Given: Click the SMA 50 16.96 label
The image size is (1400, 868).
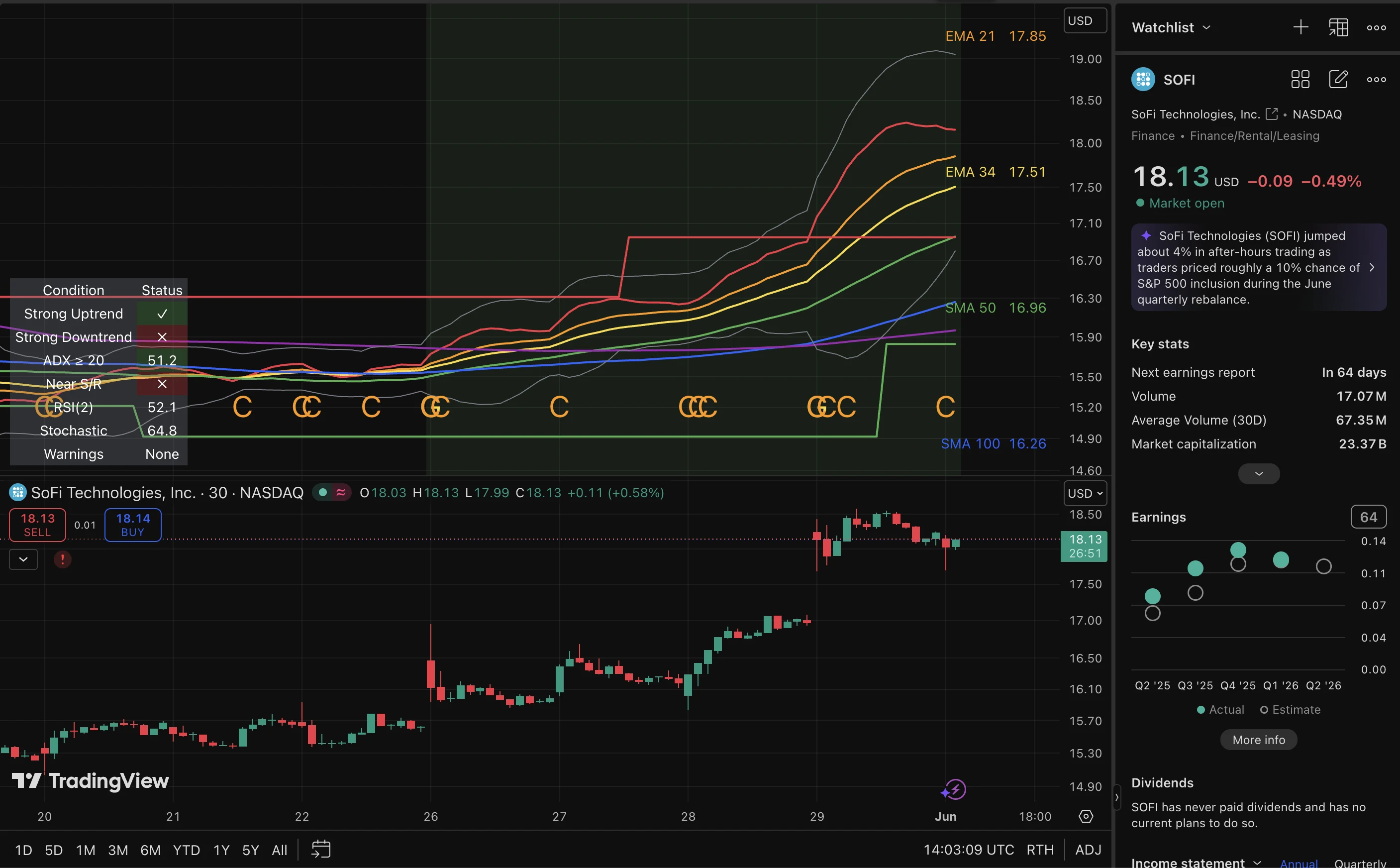Looking at the screenshot, I should tap(996, 308).
